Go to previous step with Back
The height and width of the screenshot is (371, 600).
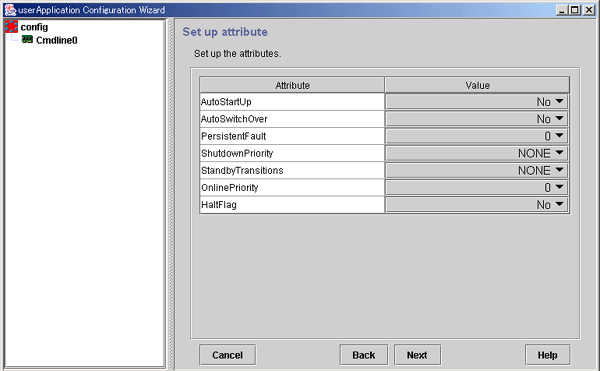click(x=364, y=355)
